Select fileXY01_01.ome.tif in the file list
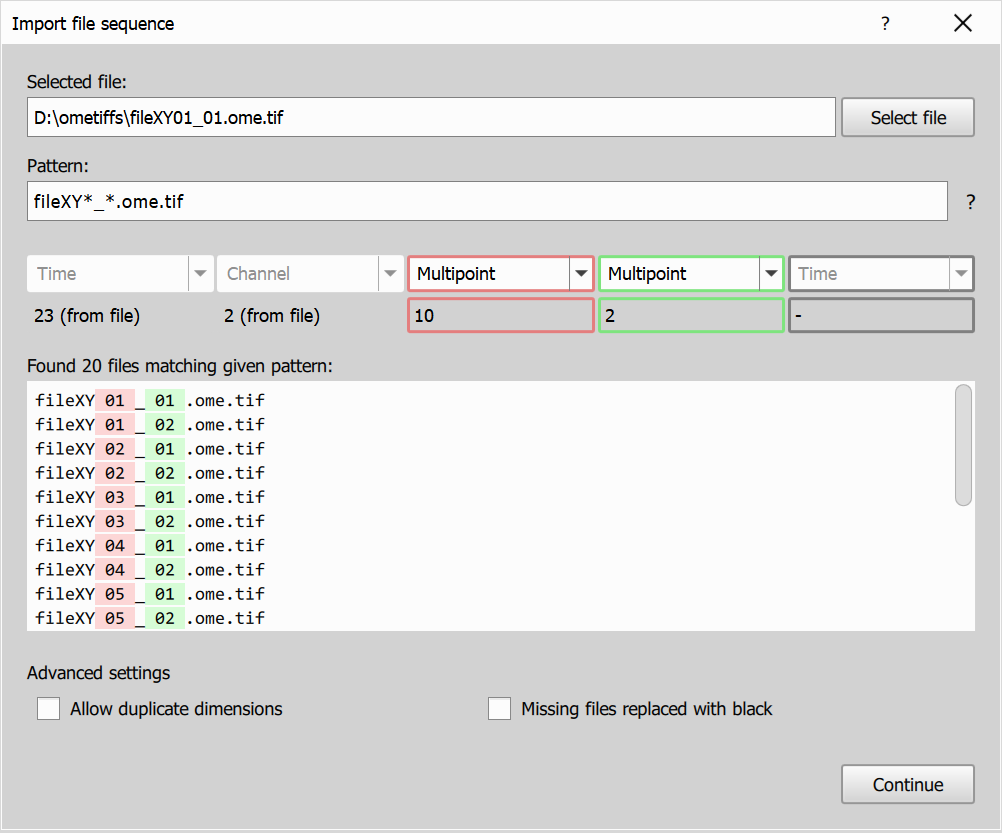The width and height of the screenshot is (1002, 833). click(150, 400)
